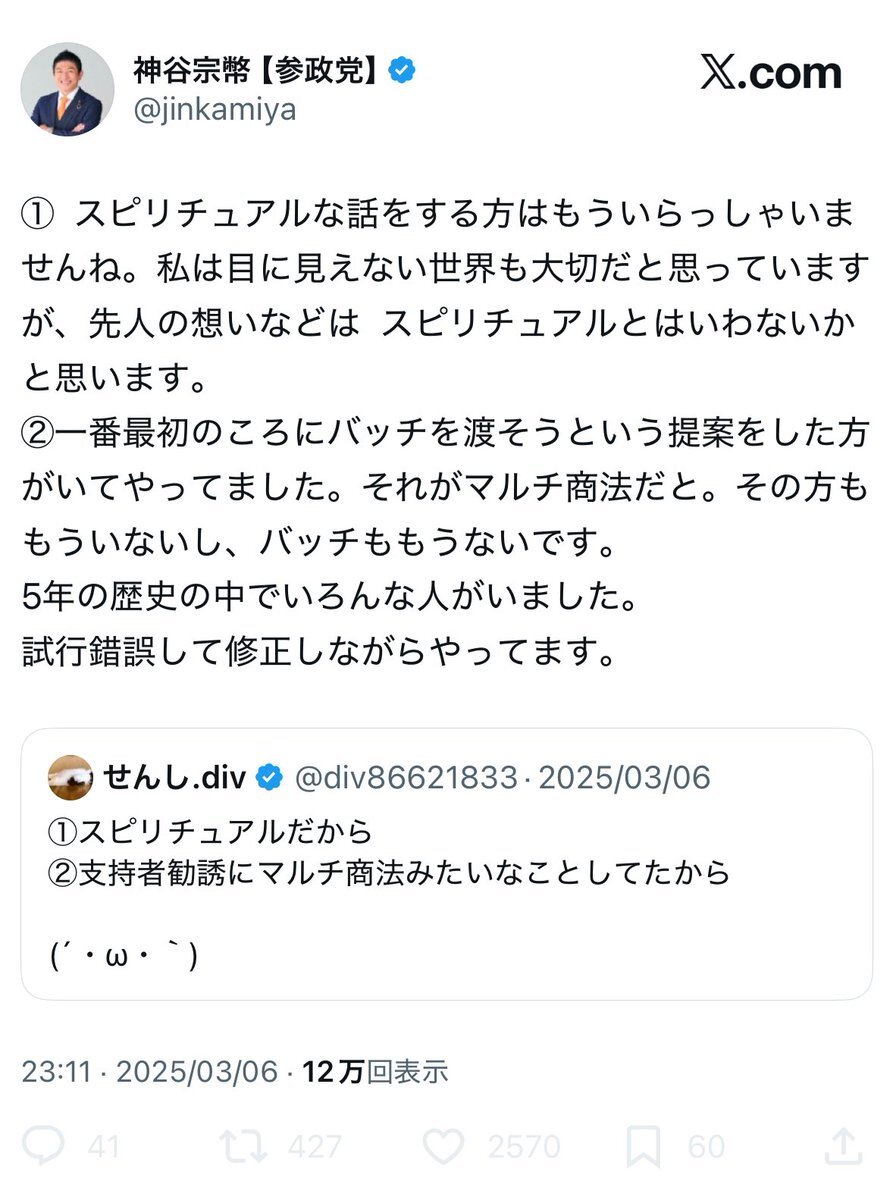Click the quoted post date 2025/03/06
Viewport: 893px width, 1200px height.
click(624, 777)
